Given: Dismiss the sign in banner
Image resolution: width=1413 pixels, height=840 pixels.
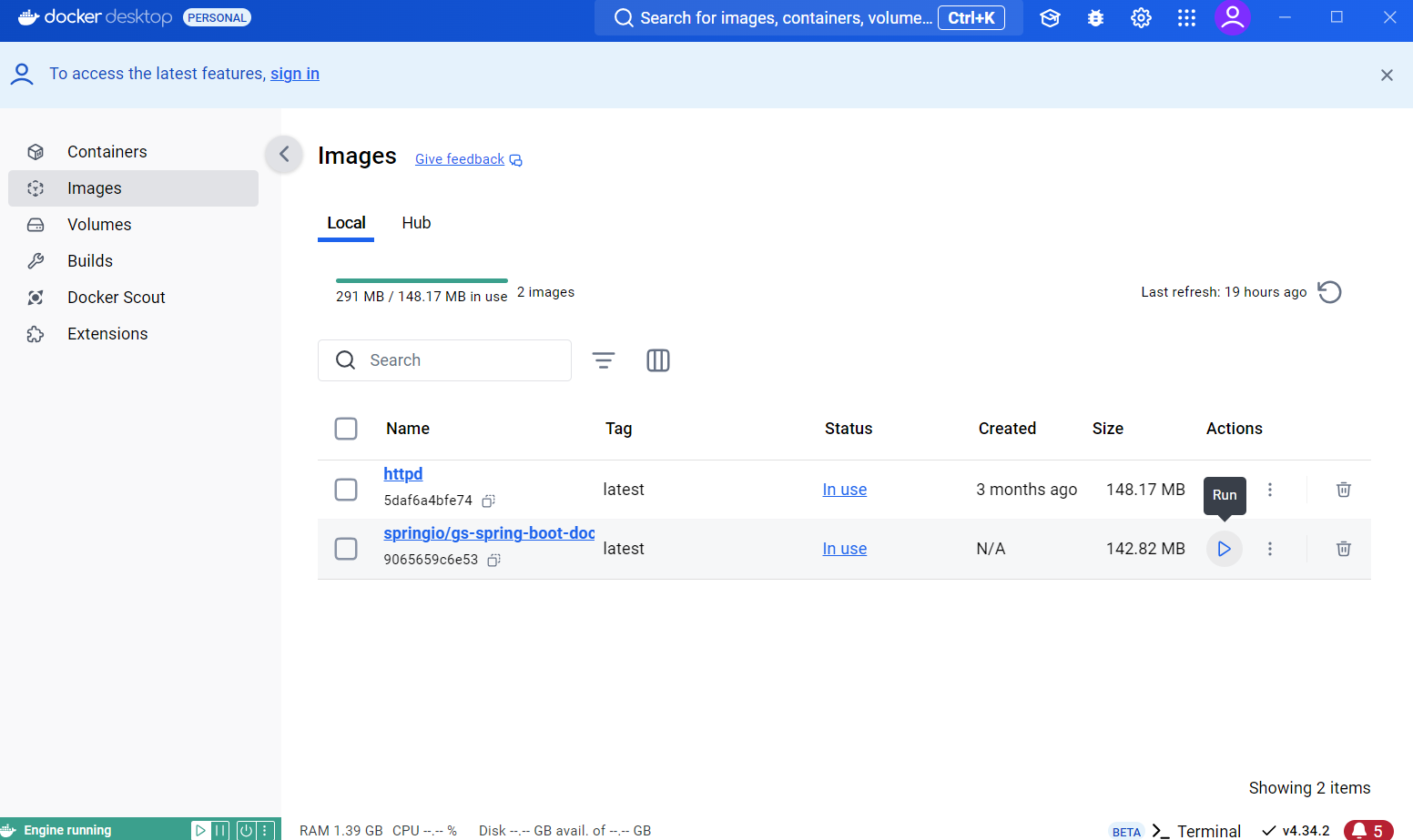Looking at the screenshot, I should pyautogui.click(x=1387, y=75).
